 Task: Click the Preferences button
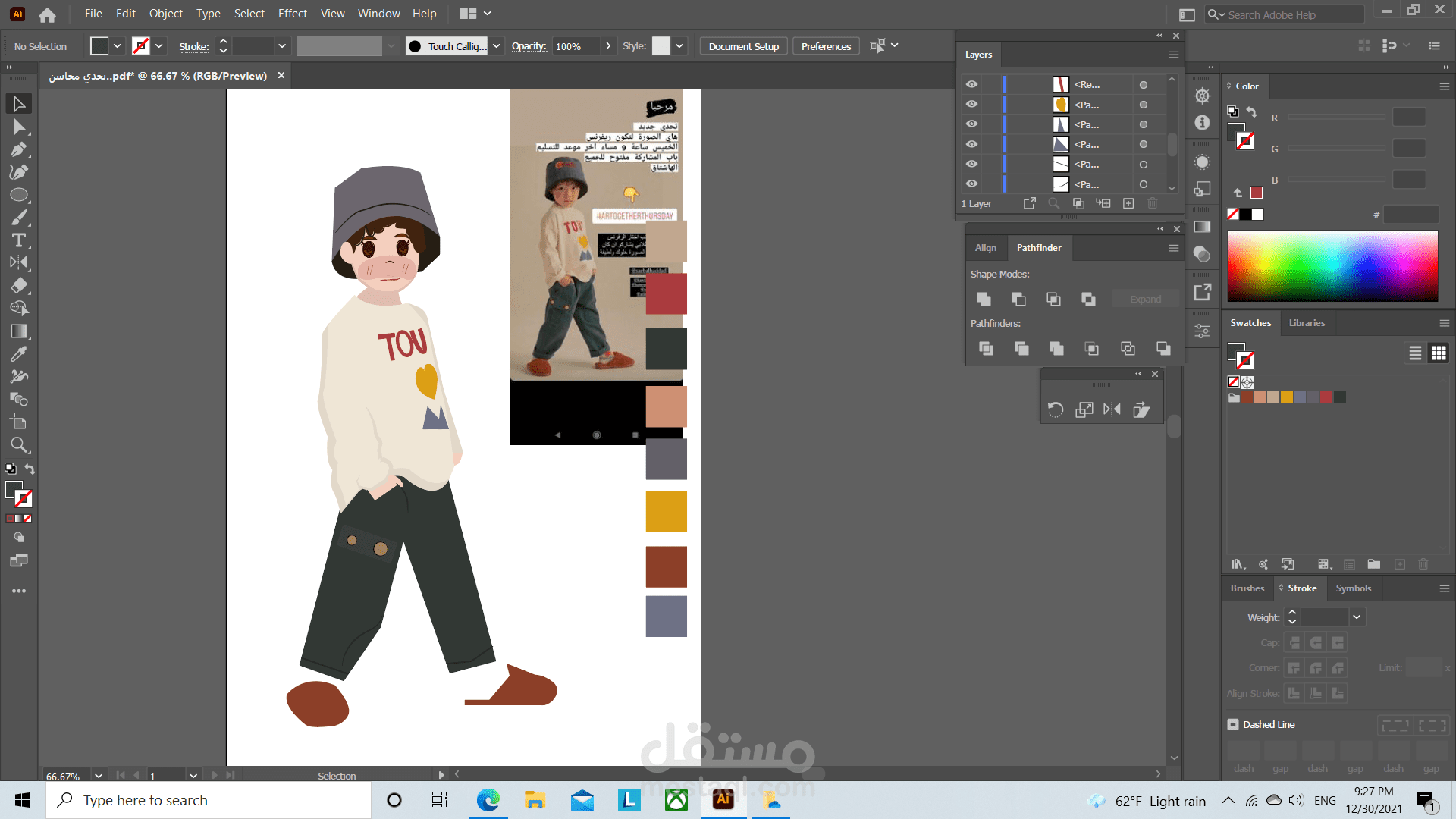pos(827,46)
